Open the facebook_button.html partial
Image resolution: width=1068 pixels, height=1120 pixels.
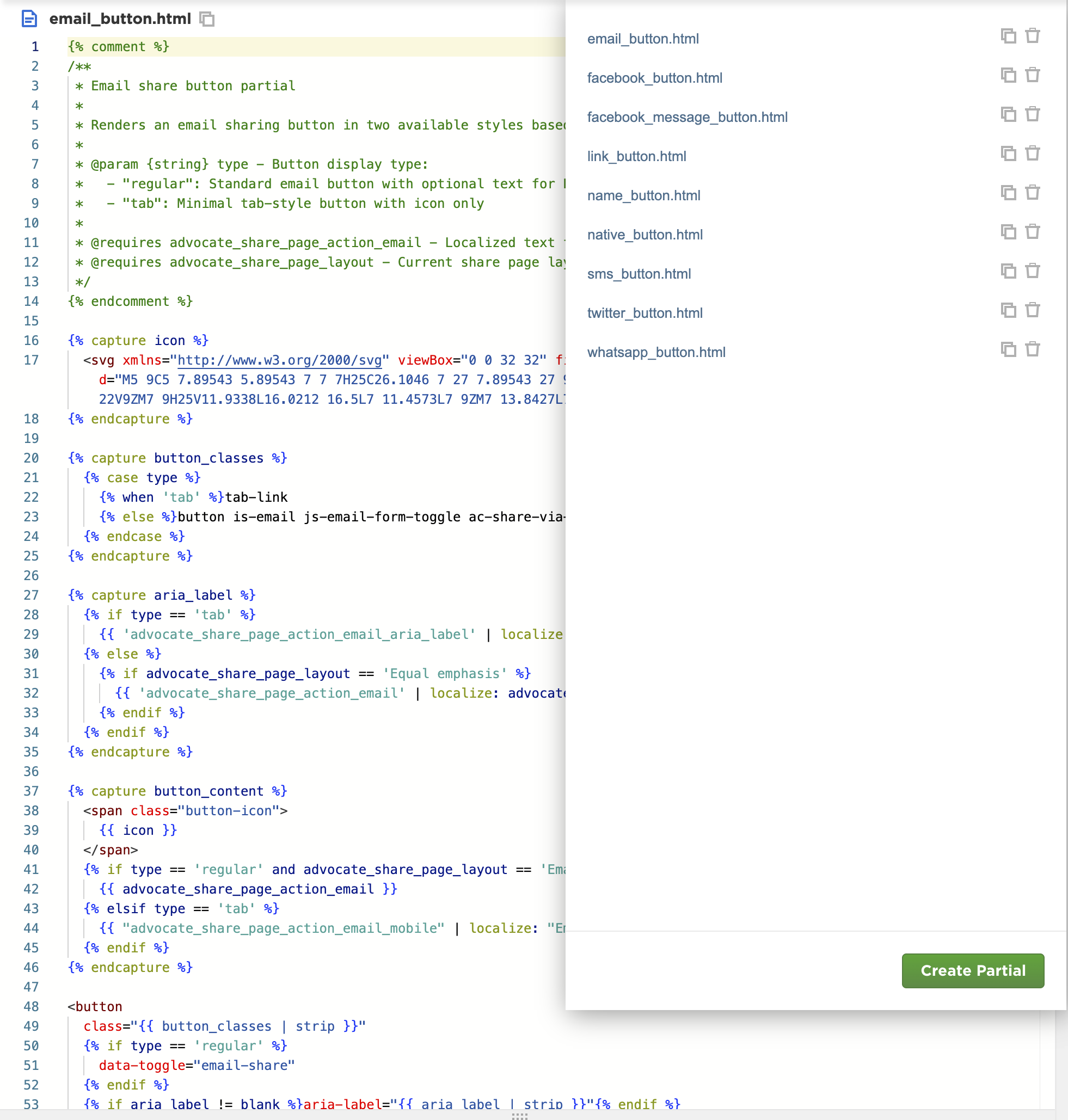(x=654, y=78)
